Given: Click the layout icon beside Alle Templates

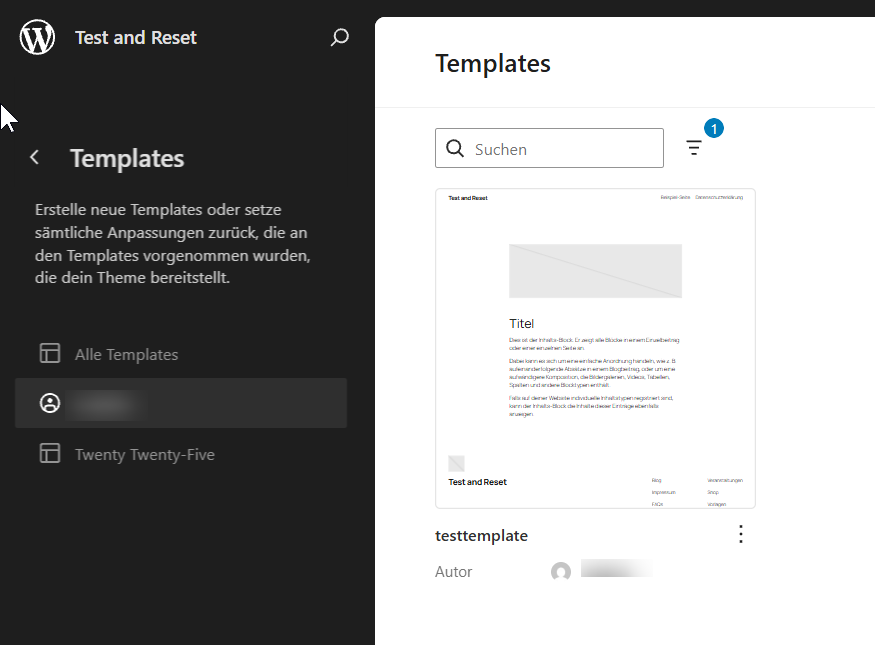Looking at the screenshot, I should 50,354.
